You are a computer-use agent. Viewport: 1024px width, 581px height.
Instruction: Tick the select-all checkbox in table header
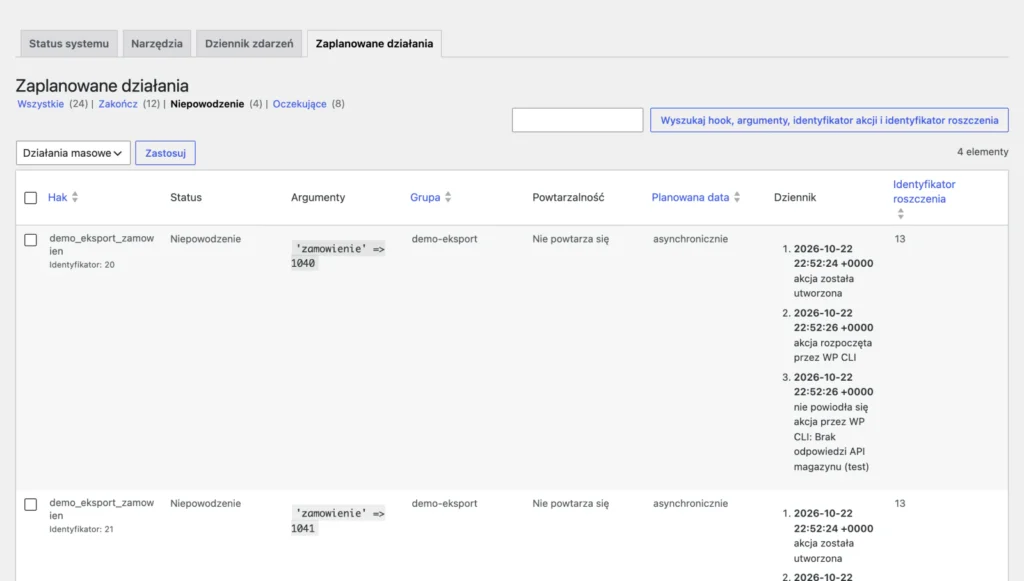31,198
